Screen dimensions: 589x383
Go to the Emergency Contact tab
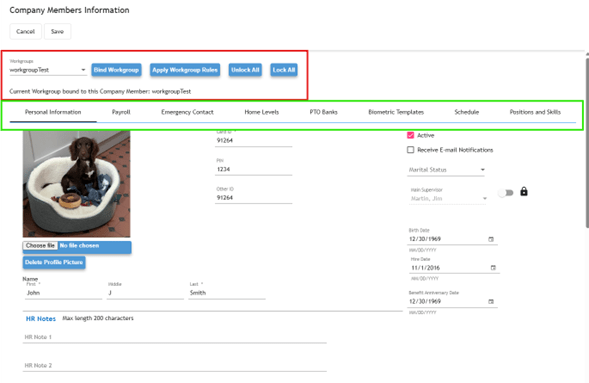tap(187, 112)
